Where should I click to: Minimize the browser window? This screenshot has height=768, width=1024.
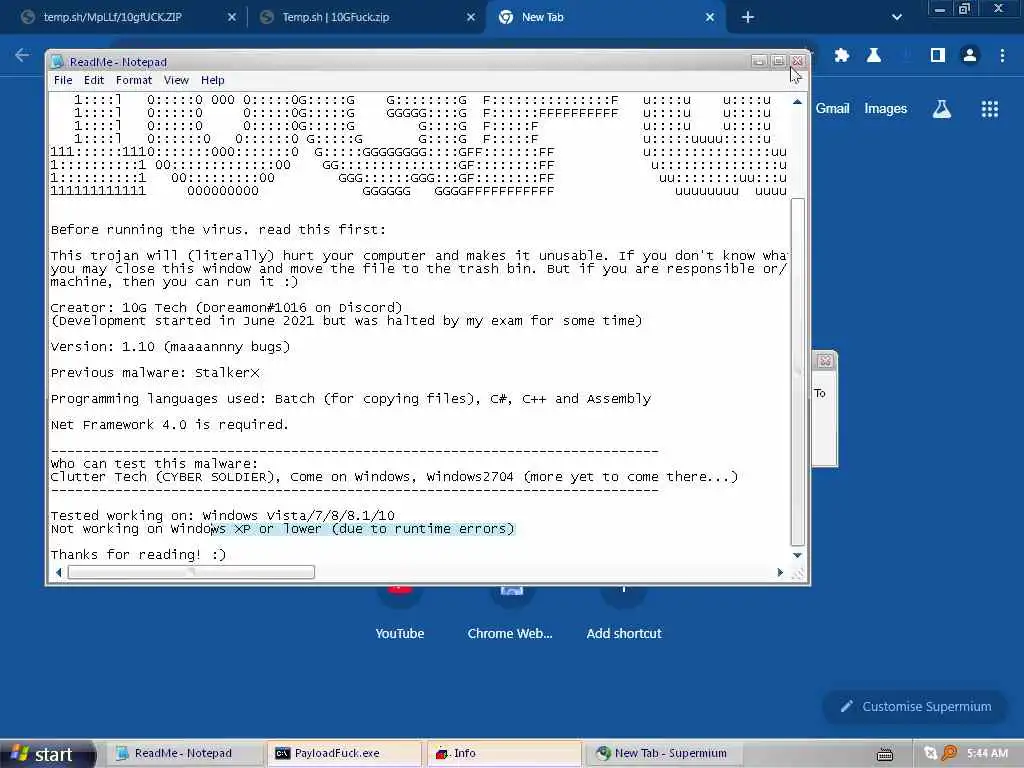pos(940,9)
